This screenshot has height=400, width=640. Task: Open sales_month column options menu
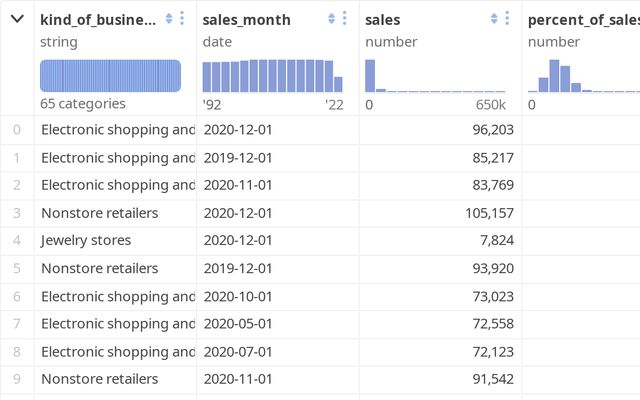(345, 19)
